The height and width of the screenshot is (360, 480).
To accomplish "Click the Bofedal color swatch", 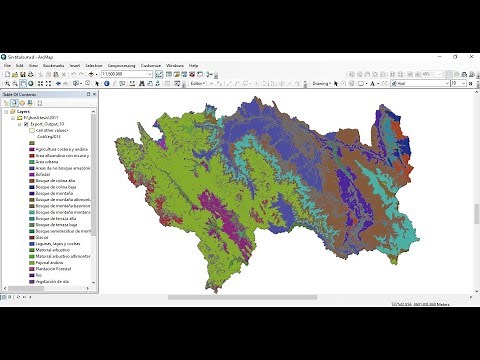I will 32,174.
